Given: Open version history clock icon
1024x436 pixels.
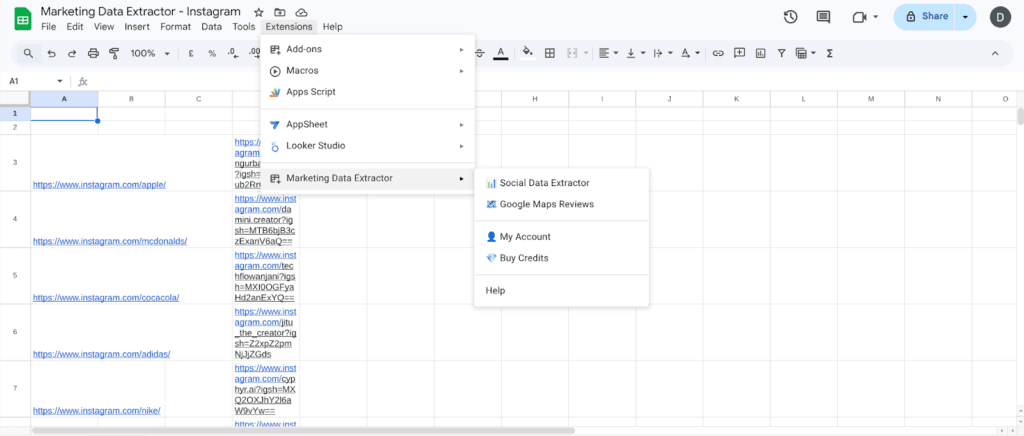Looking at the screenshot, I should (791, 17).
